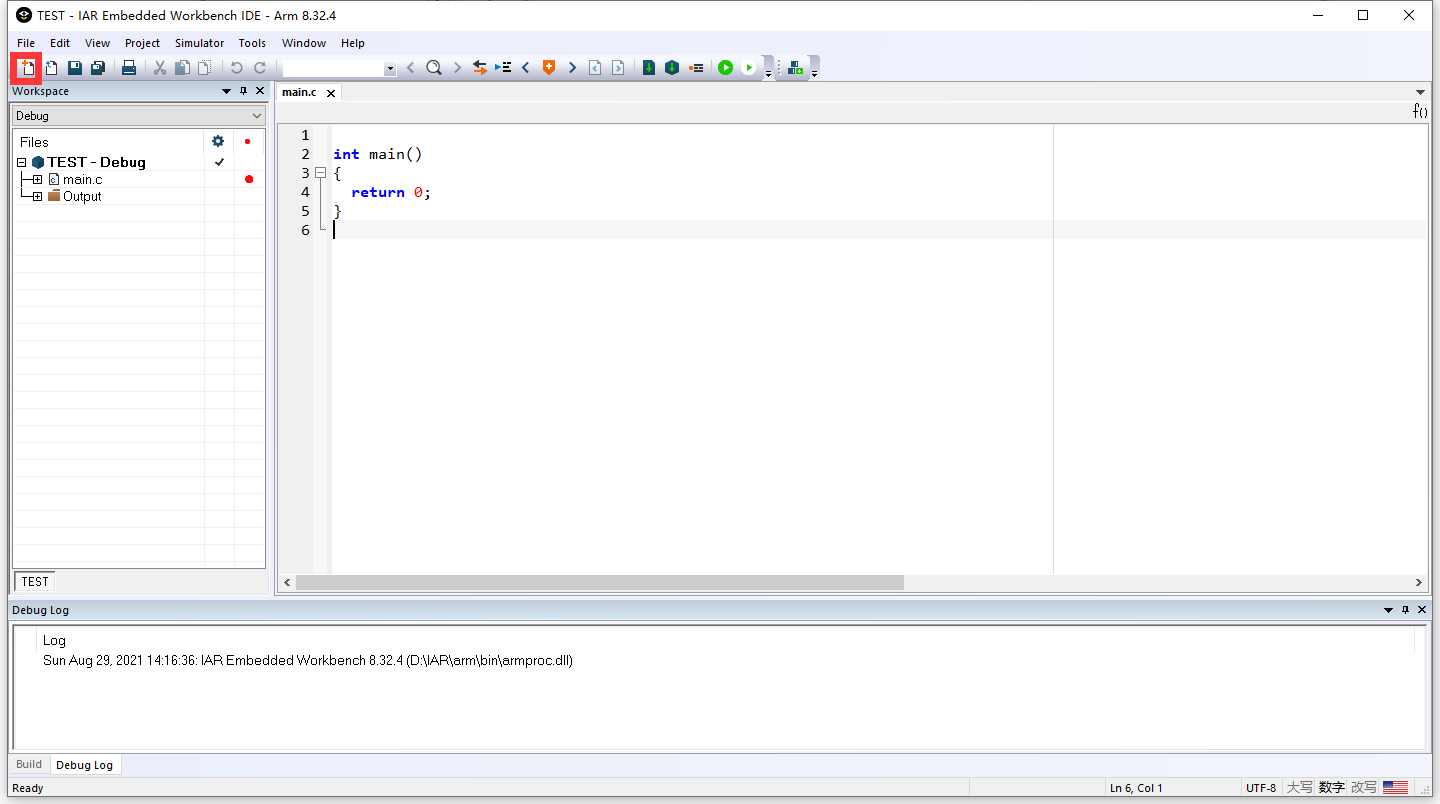Click the Redo arrow icon
This screenshot has height=804, width=1440.
coord(260,68)
